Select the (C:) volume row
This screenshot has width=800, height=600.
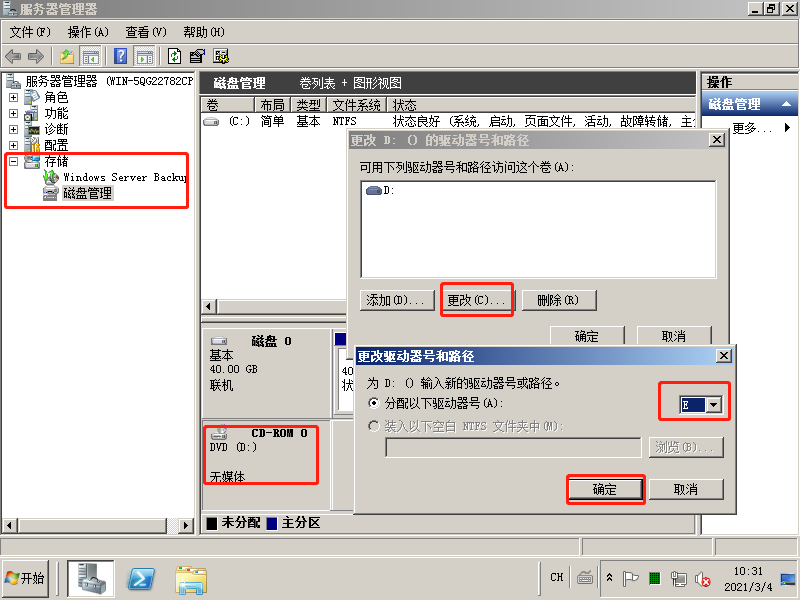coord(448,121)
